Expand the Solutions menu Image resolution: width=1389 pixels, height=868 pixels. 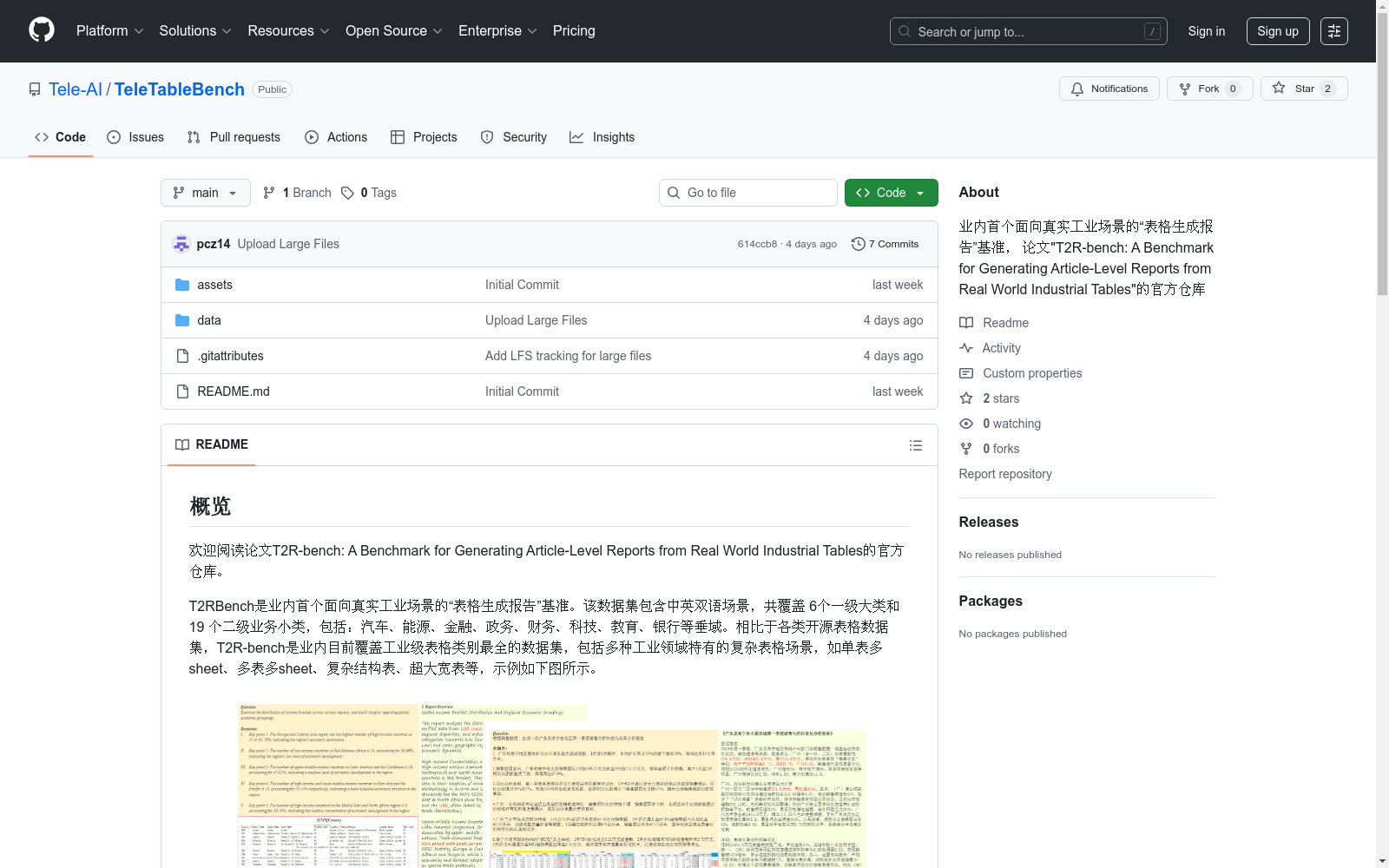point(195,30)
